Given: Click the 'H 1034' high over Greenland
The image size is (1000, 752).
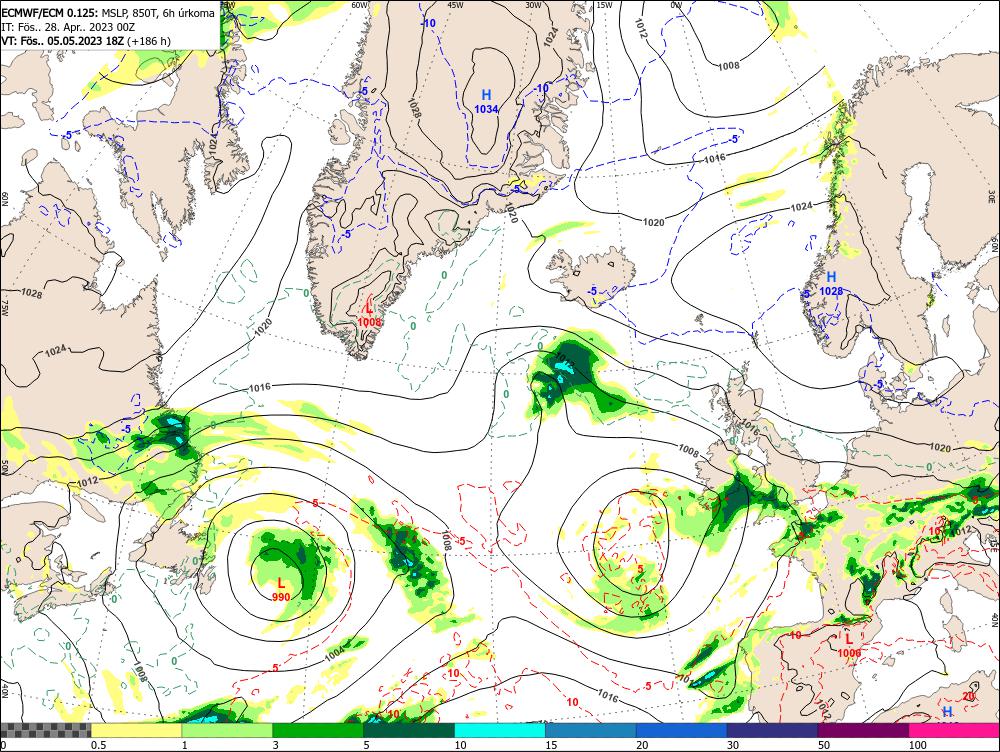Looking at the screenshot, I should 486,101.
